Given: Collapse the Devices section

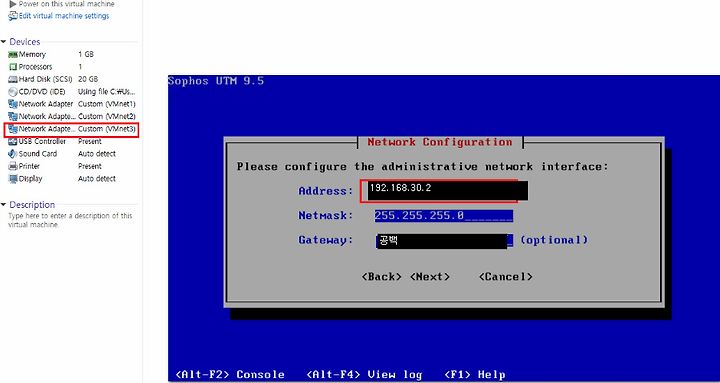Looking at the screenshot, I should coord(3,42).
